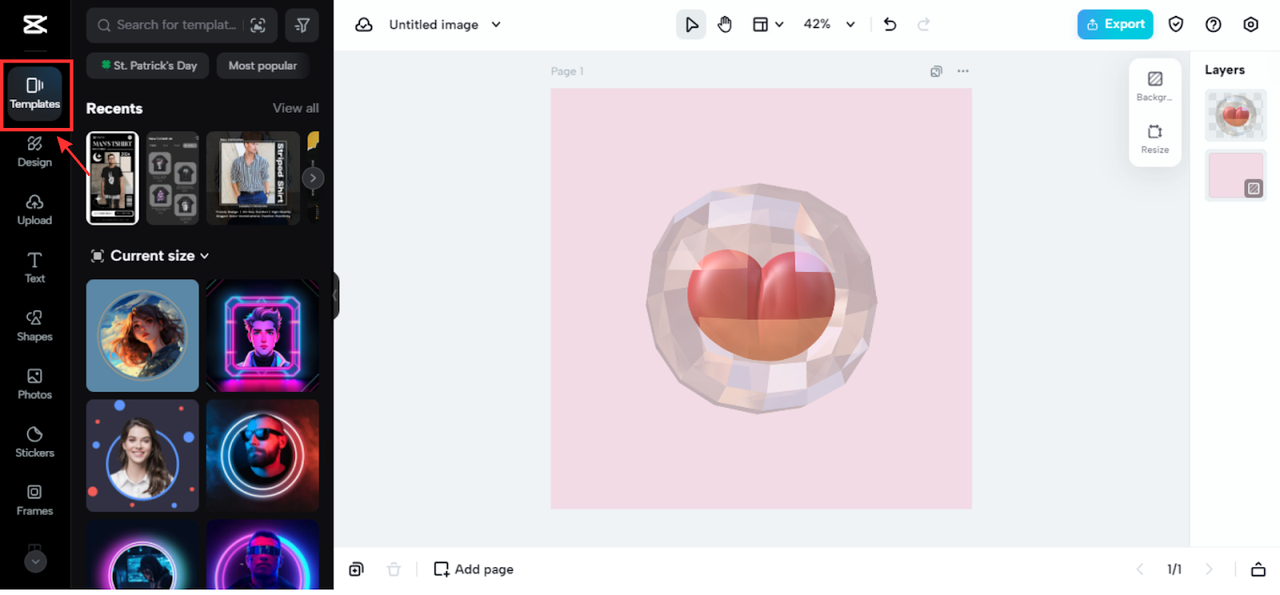Image resolution: width=1280 pixels, height=595 pixels.
Task: Choose the smiling woman circle template
Action: point(143,455)
